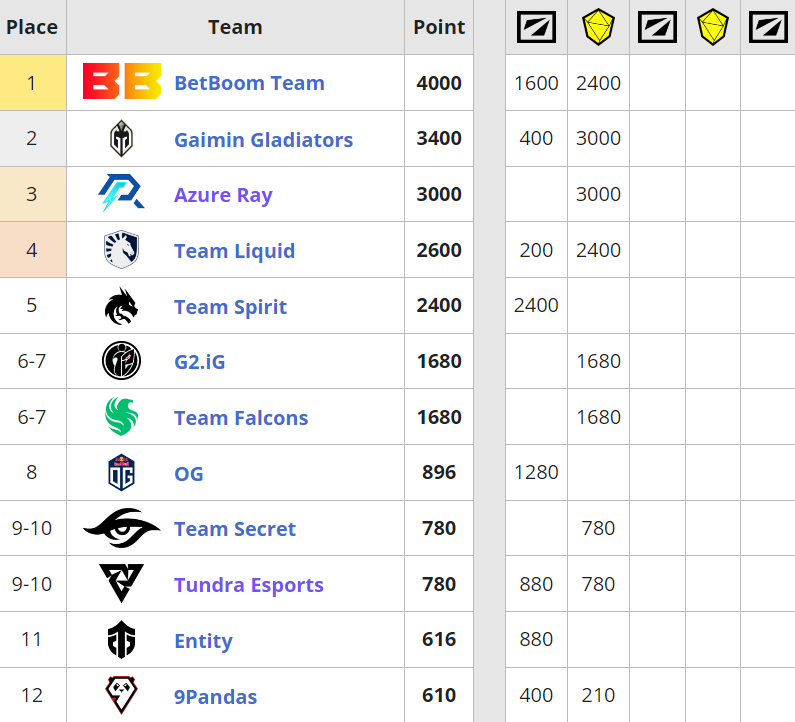This screenshot has width=795, height=722.
Task: Click the Entity team logo
Action: [x=121, y=640]
